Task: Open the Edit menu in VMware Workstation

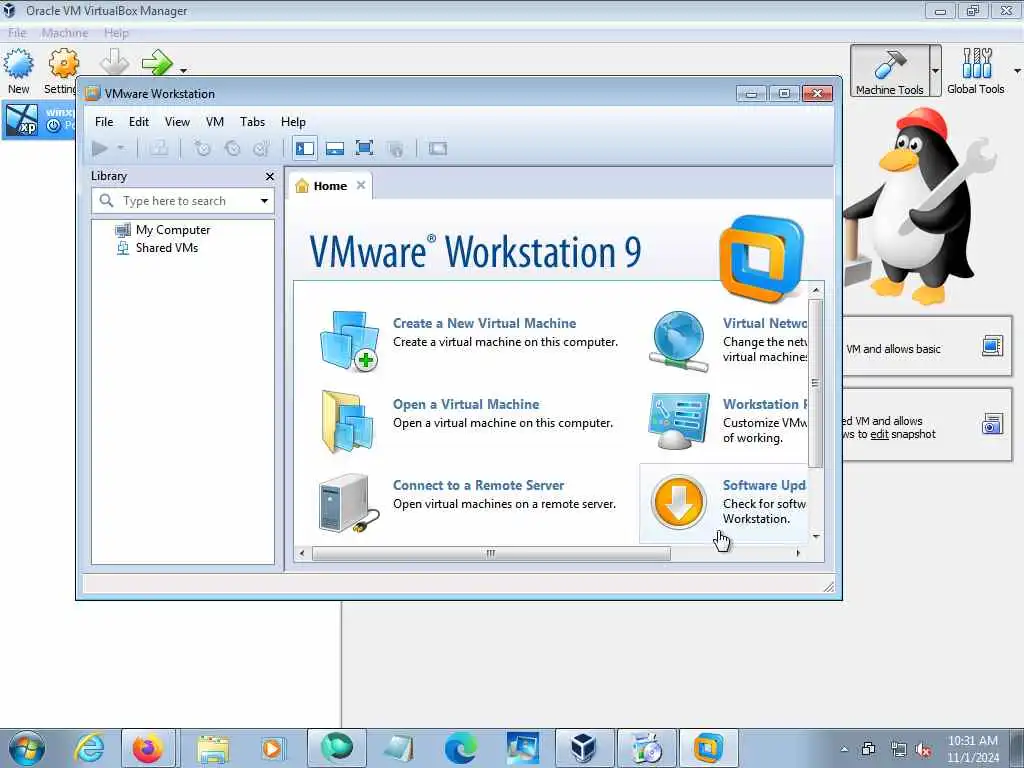Action: [138, 121]
